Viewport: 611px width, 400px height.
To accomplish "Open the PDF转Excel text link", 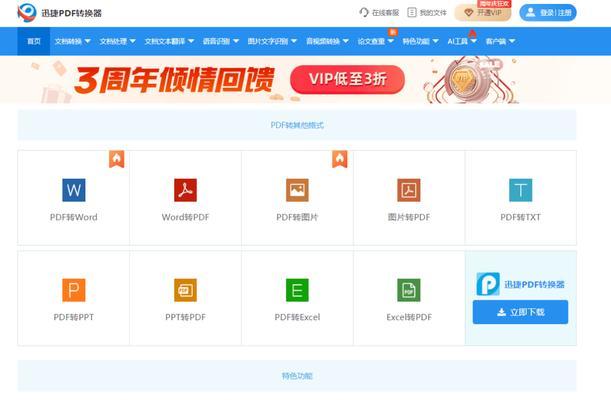I will pos(297,317).
